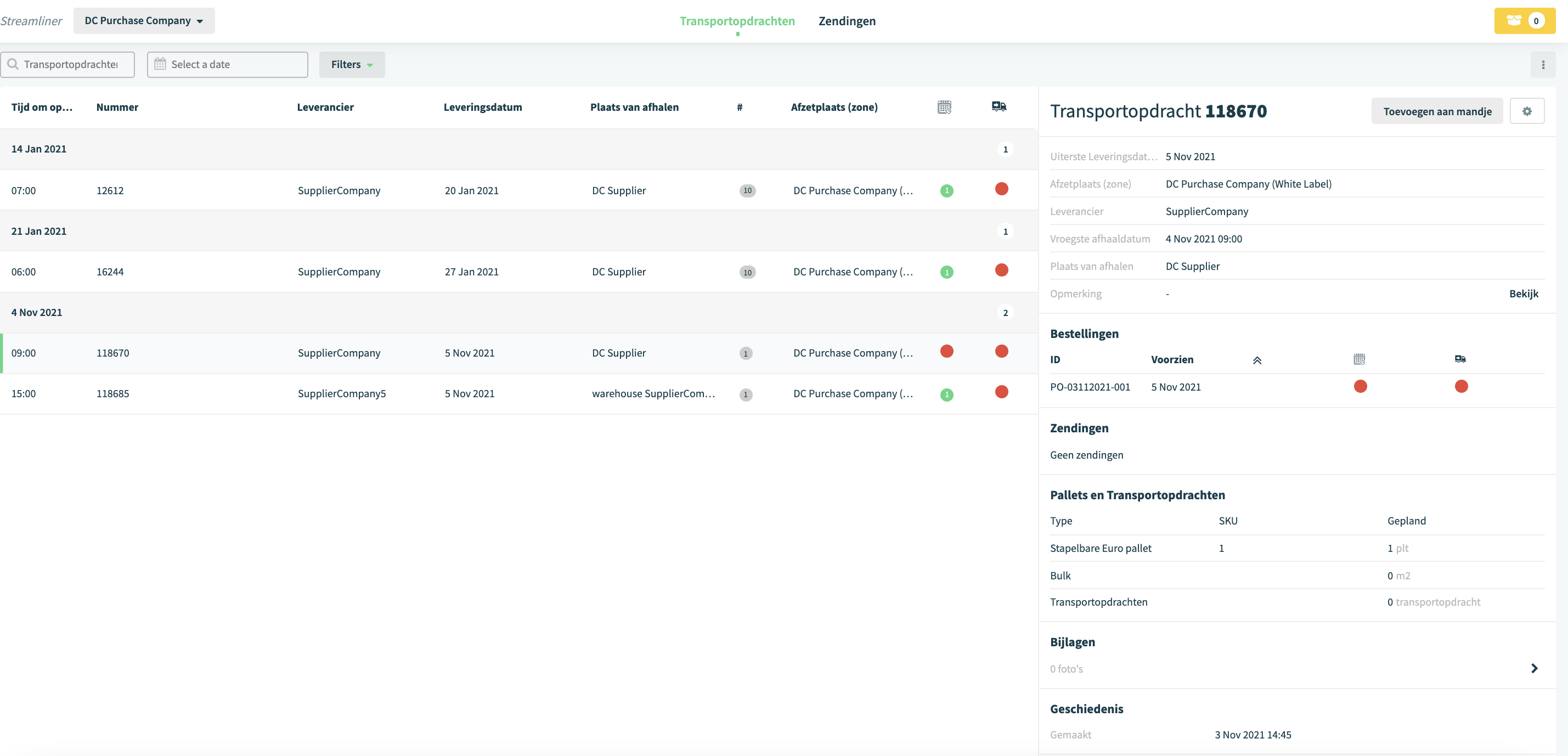Open the yellow basket icon in header

point(1524,21)
